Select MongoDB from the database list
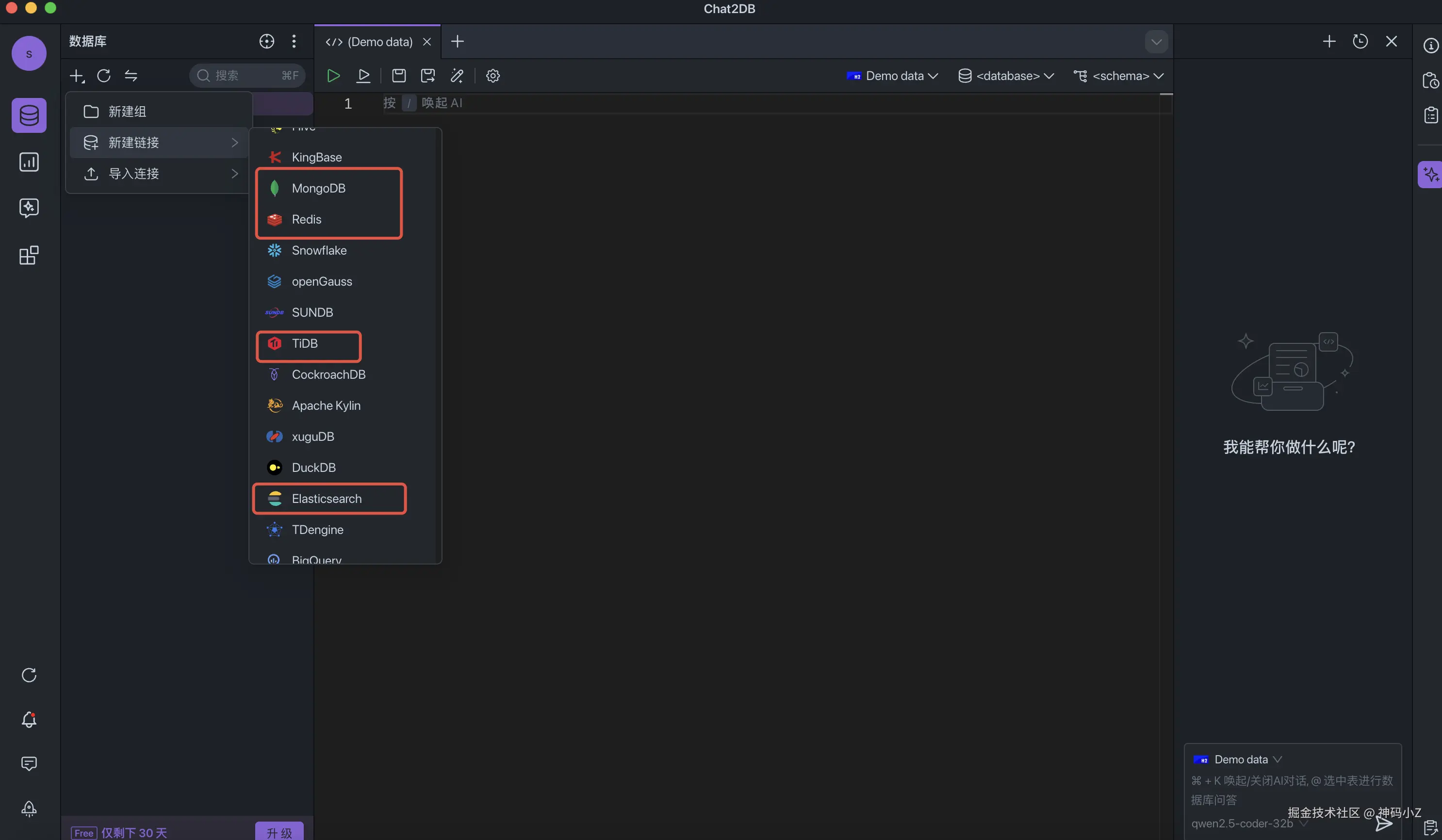This screenshot has width=1442, height=840. [318, 188]
